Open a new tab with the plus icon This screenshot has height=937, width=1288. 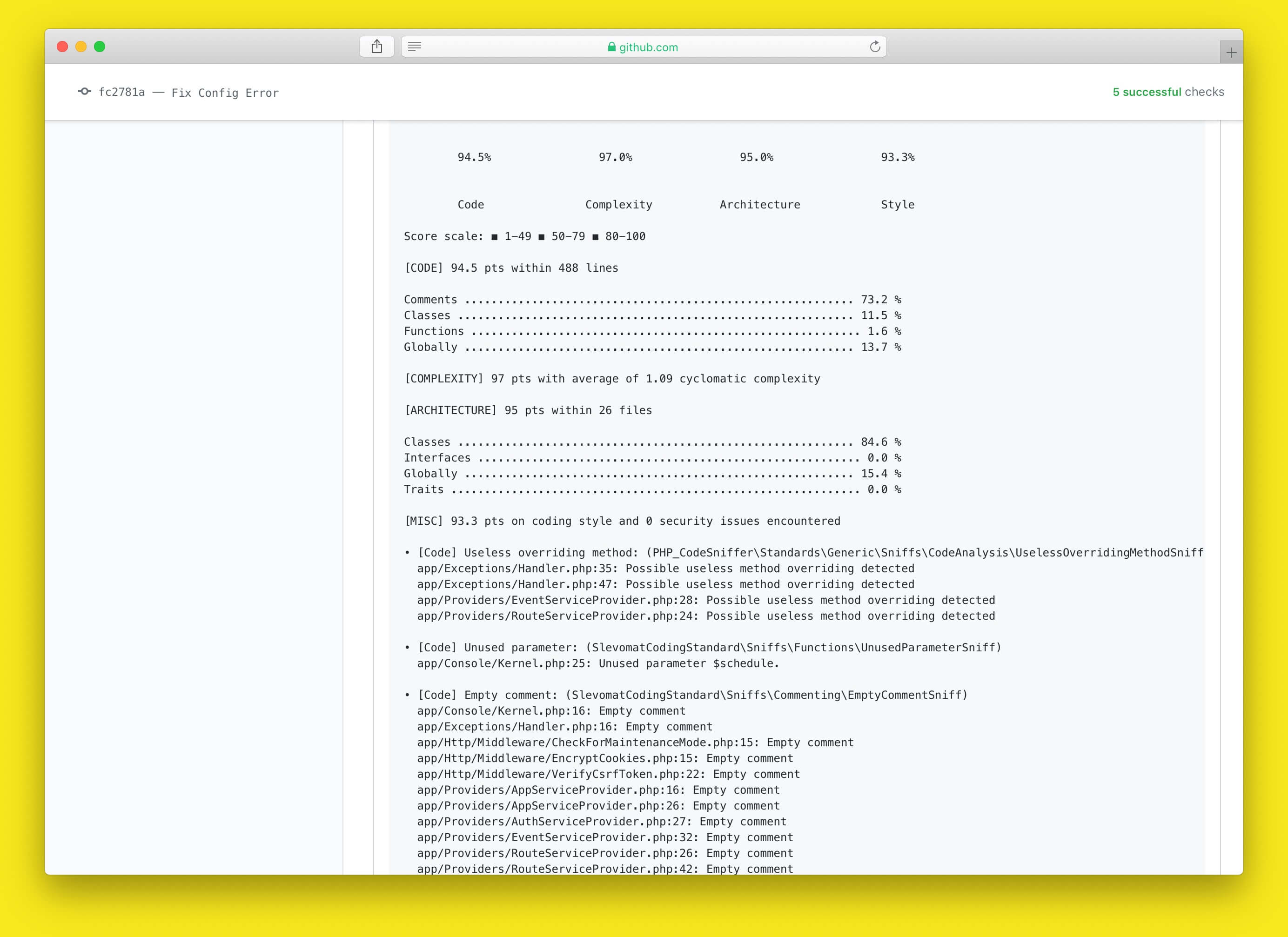[1231, 52]
